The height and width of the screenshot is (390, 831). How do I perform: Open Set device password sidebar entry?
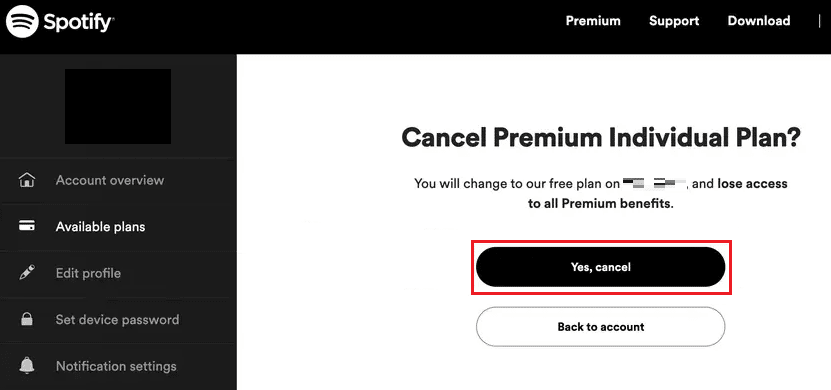(117, 320)
